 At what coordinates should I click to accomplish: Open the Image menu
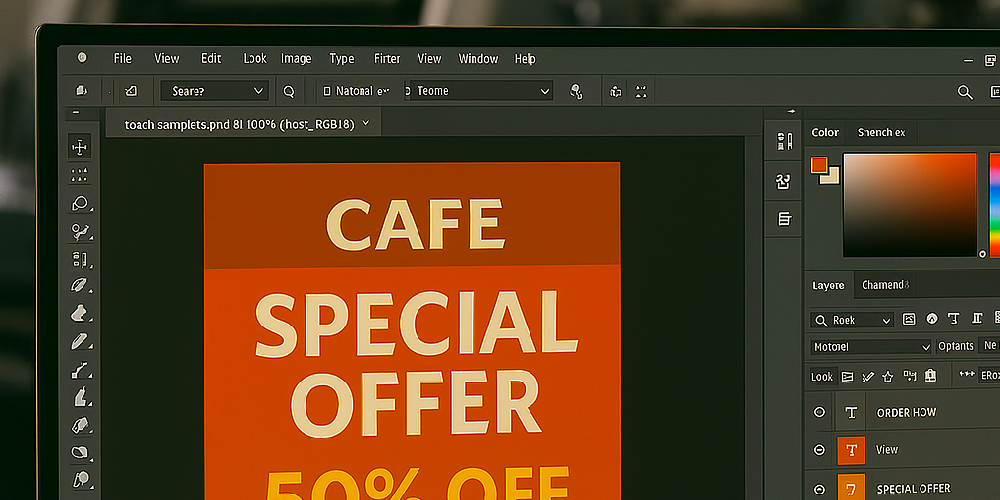coord(296,59)
